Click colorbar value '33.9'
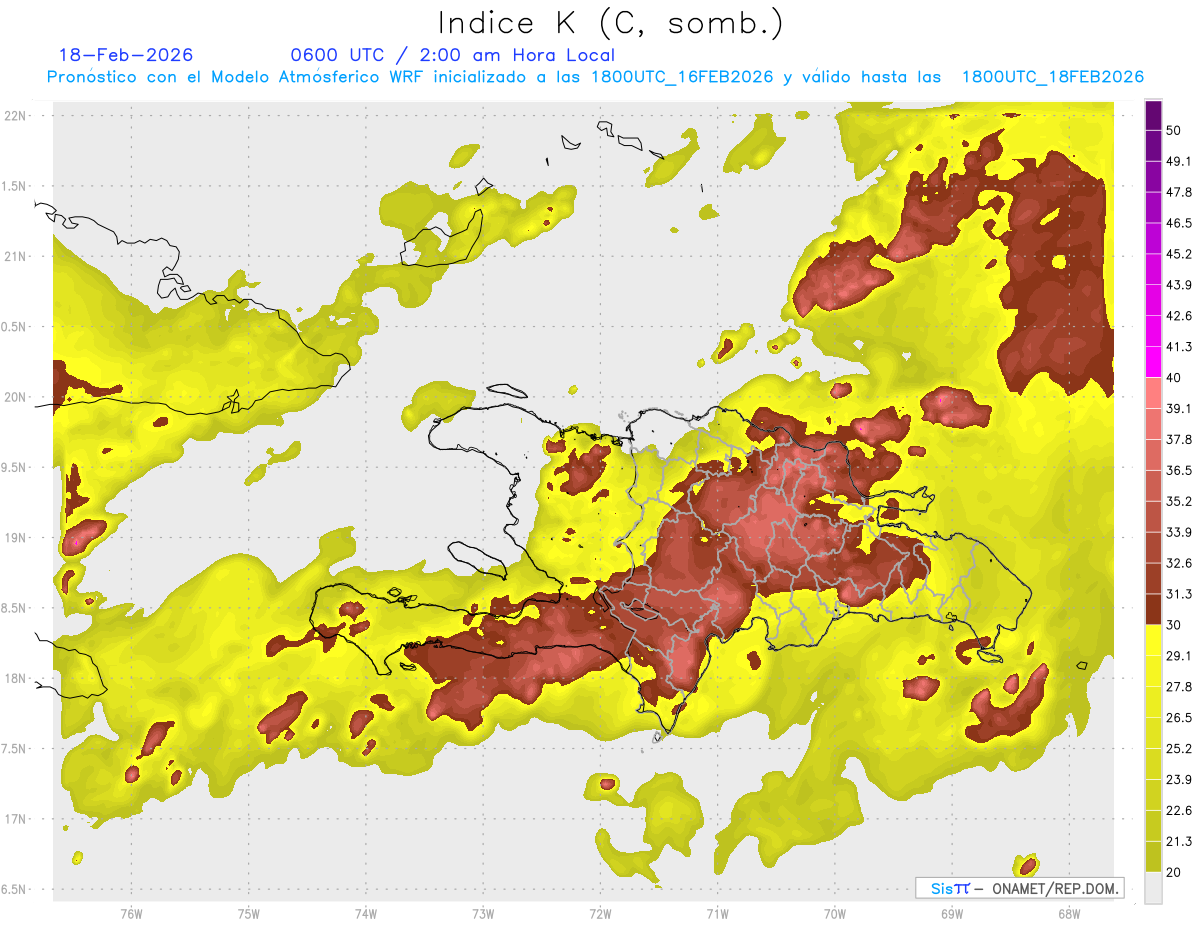 click(1179, 532)
